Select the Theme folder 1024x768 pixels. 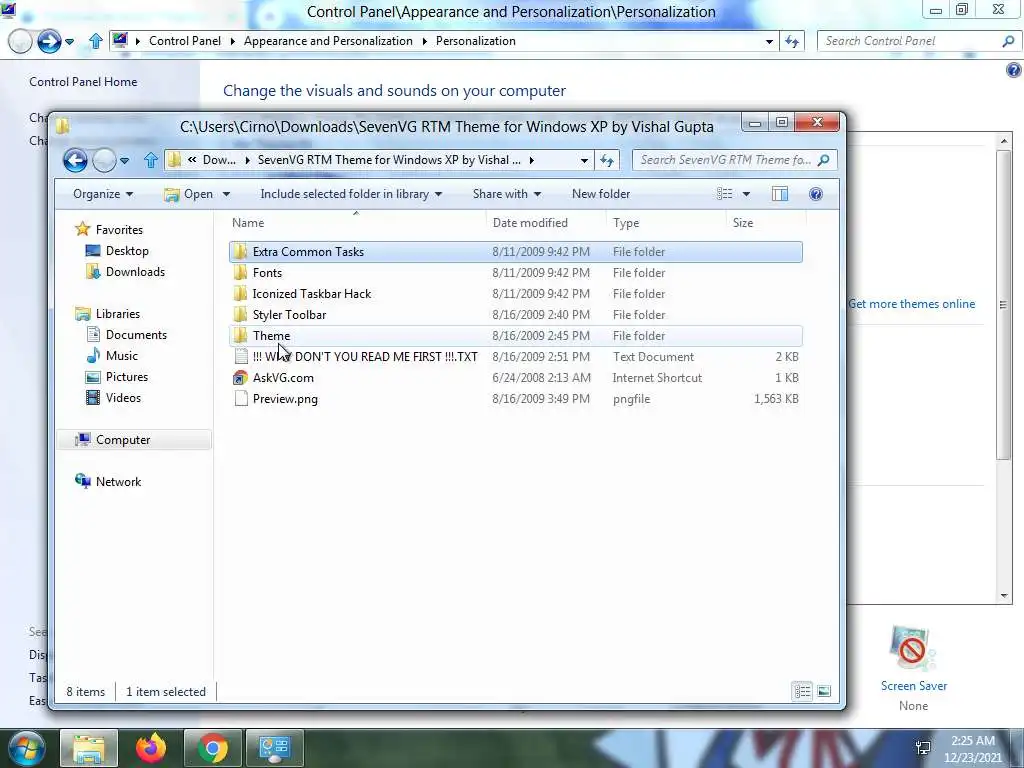pyautogui.click(x=516, y=336)
